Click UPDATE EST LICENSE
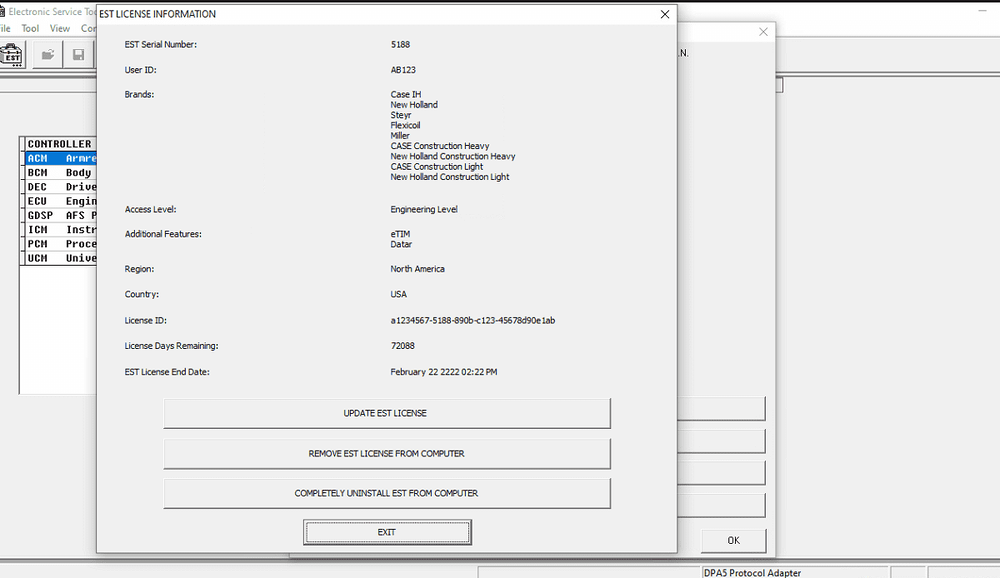 387,413
